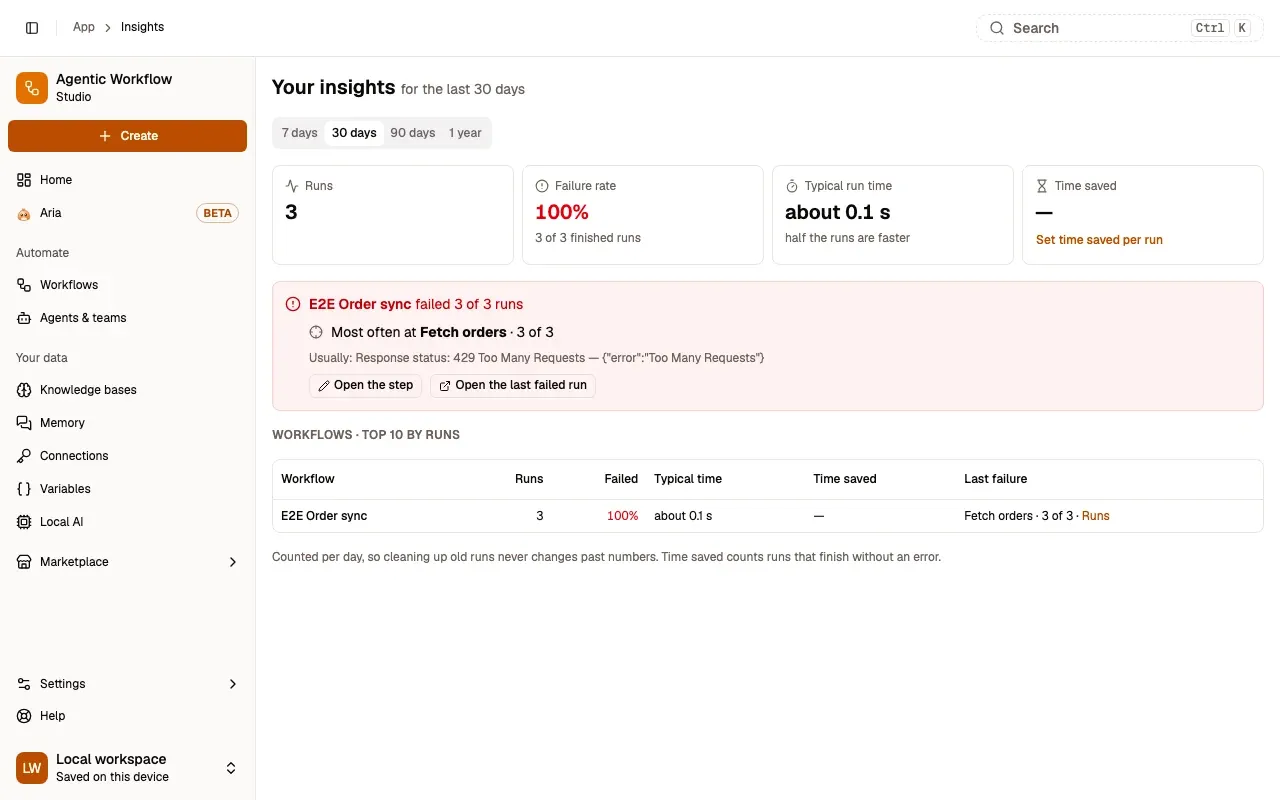The width and height of the screenshot is (1280, 800).
Task: Click Set time saved per run
Action: [x=1099, y=240]
